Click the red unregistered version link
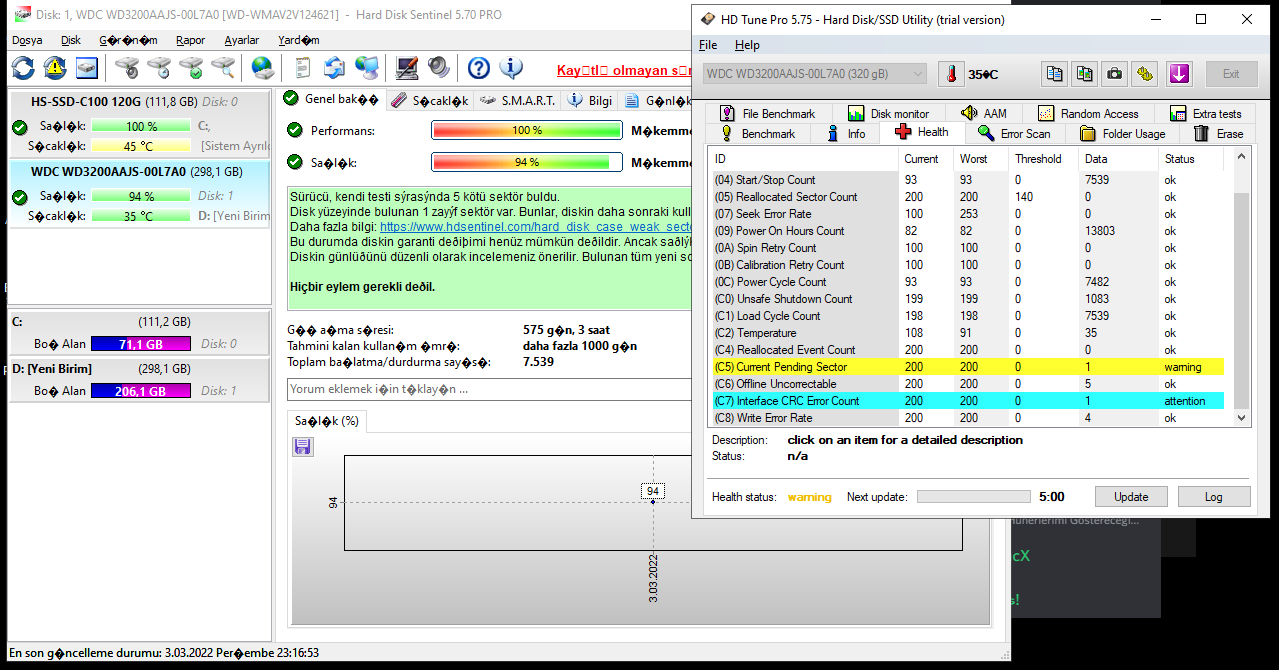 (624, 70)
